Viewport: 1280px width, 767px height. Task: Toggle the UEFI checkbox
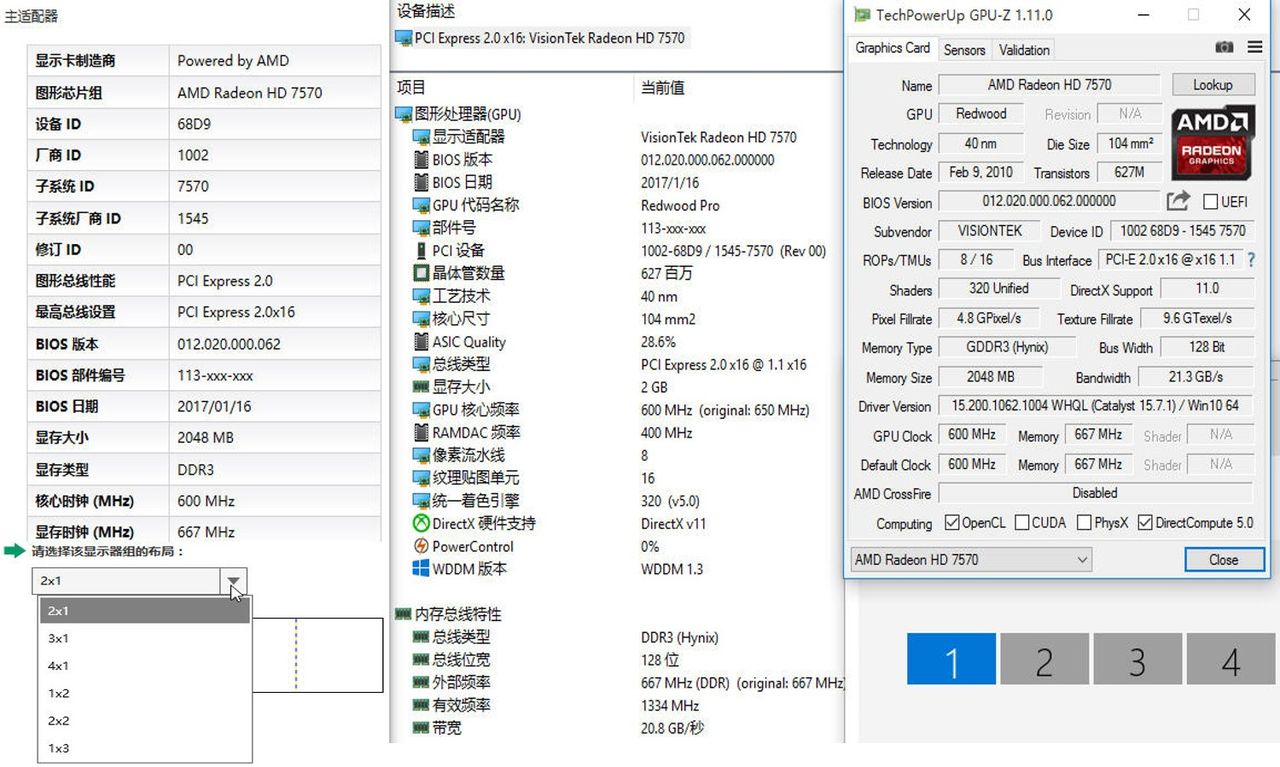1210,202
